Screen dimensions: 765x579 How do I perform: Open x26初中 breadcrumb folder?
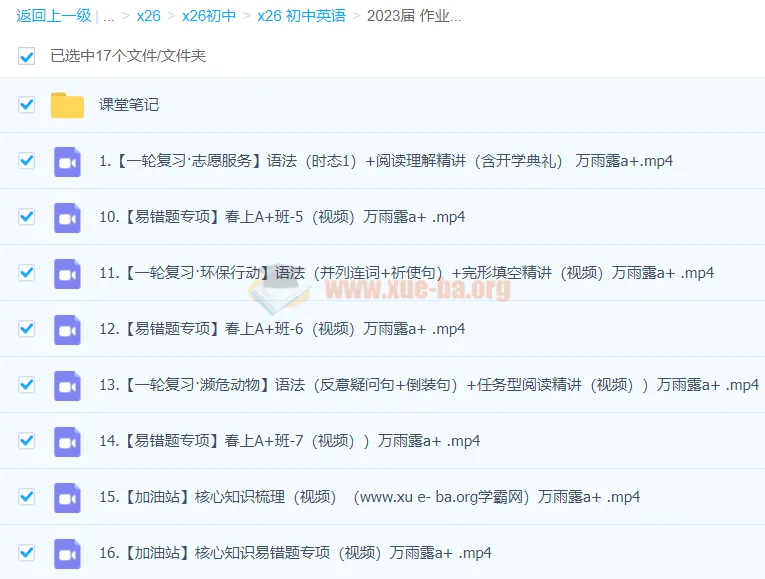point(208,16)
